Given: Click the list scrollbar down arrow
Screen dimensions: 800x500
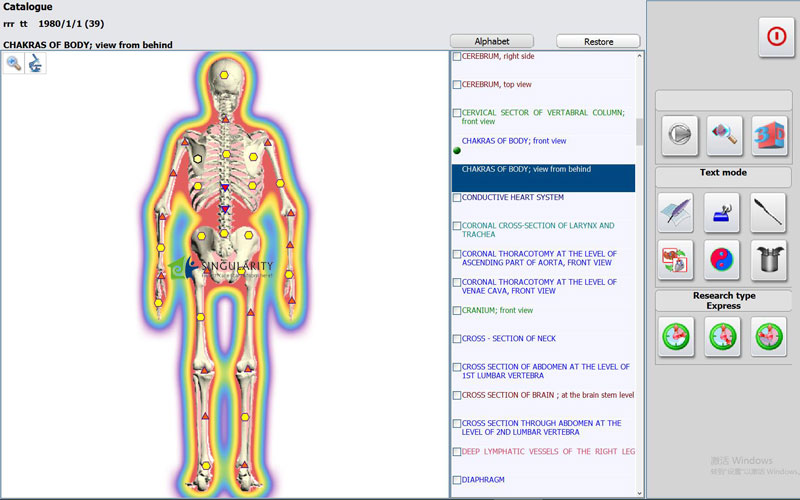Looking at the screenshot, I should tap(640, 493).
